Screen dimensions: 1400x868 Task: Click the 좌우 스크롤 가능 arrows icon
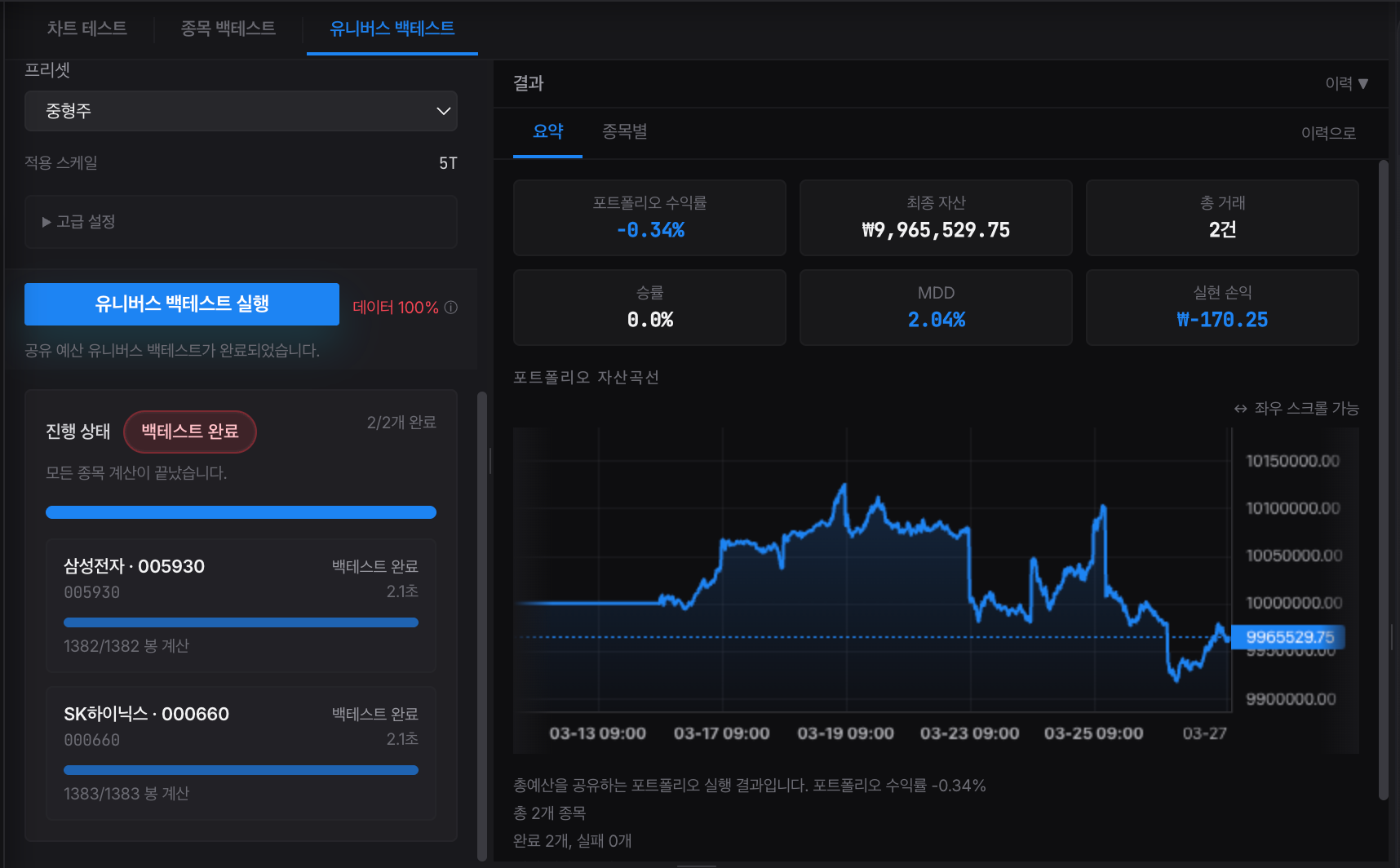tap(1240, 408)
